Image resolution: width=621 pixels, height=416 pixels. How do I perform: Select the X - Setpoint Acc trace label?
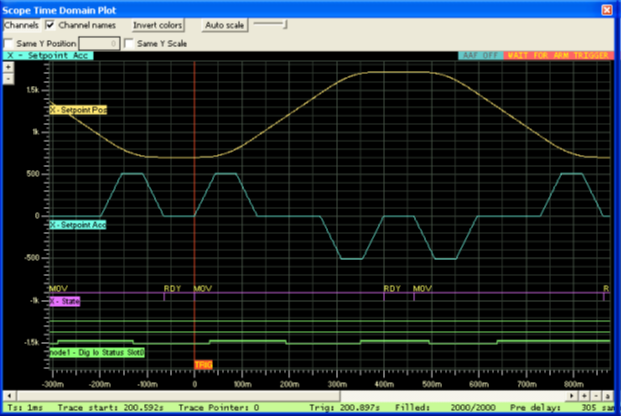pyautogui.click(x=78, y=225)
